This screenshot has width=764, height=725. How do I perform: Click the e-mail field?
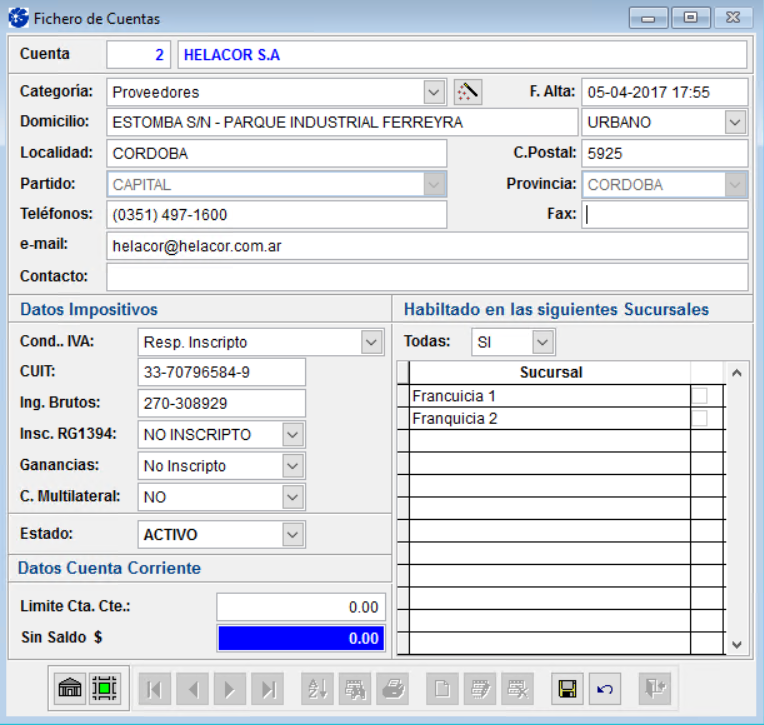(427, 246)
